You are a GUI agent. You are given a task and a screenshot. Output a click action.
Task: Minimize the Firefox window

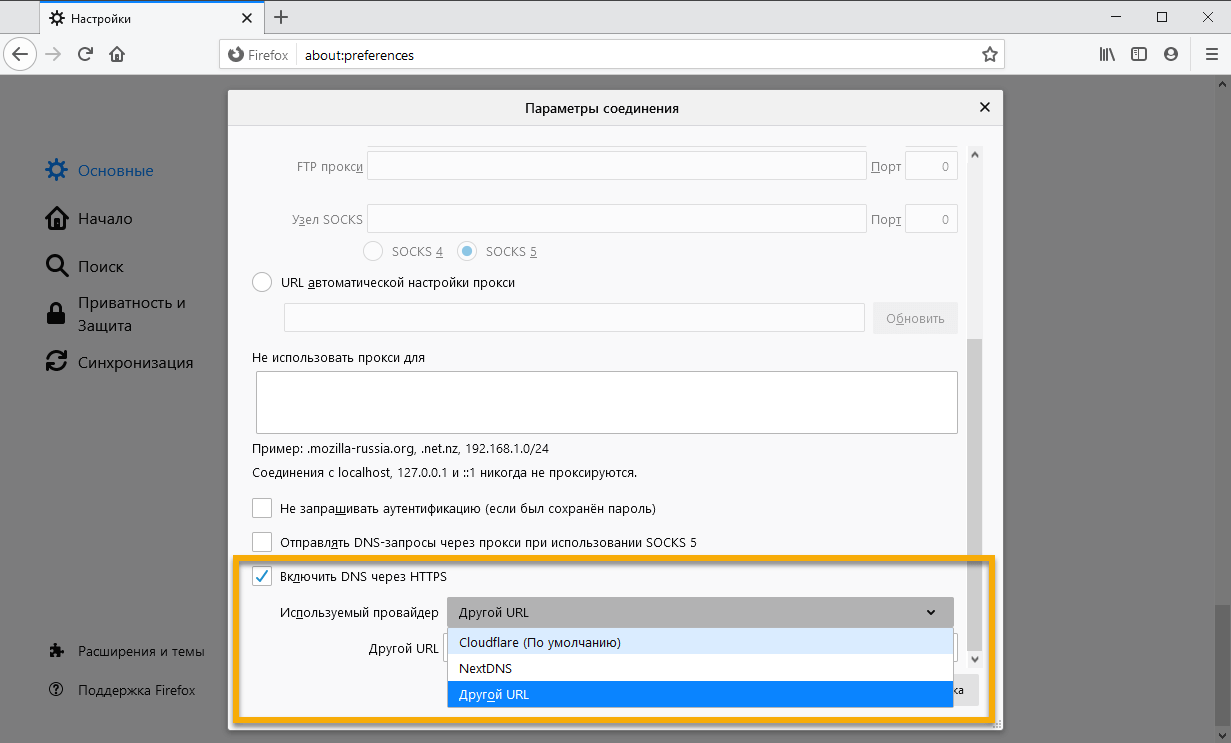pyautogui.click(x=1116, y=17)
